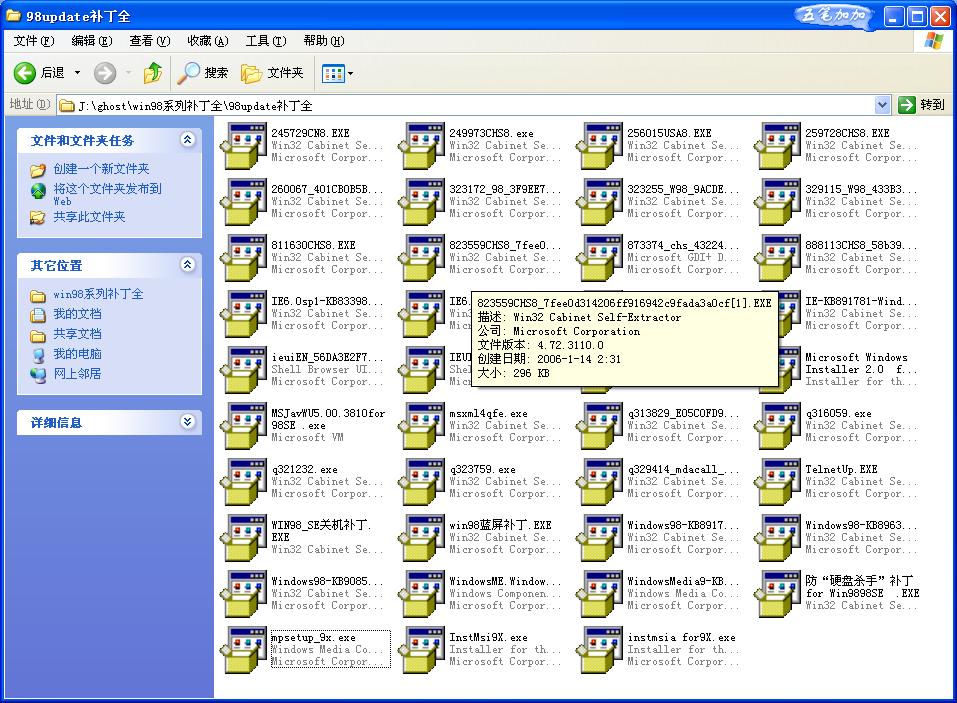Viewport: 957px width, 703px height.
Task: Select the win98蓝屏补丁.EXE file icon
Action: [422, 538]
